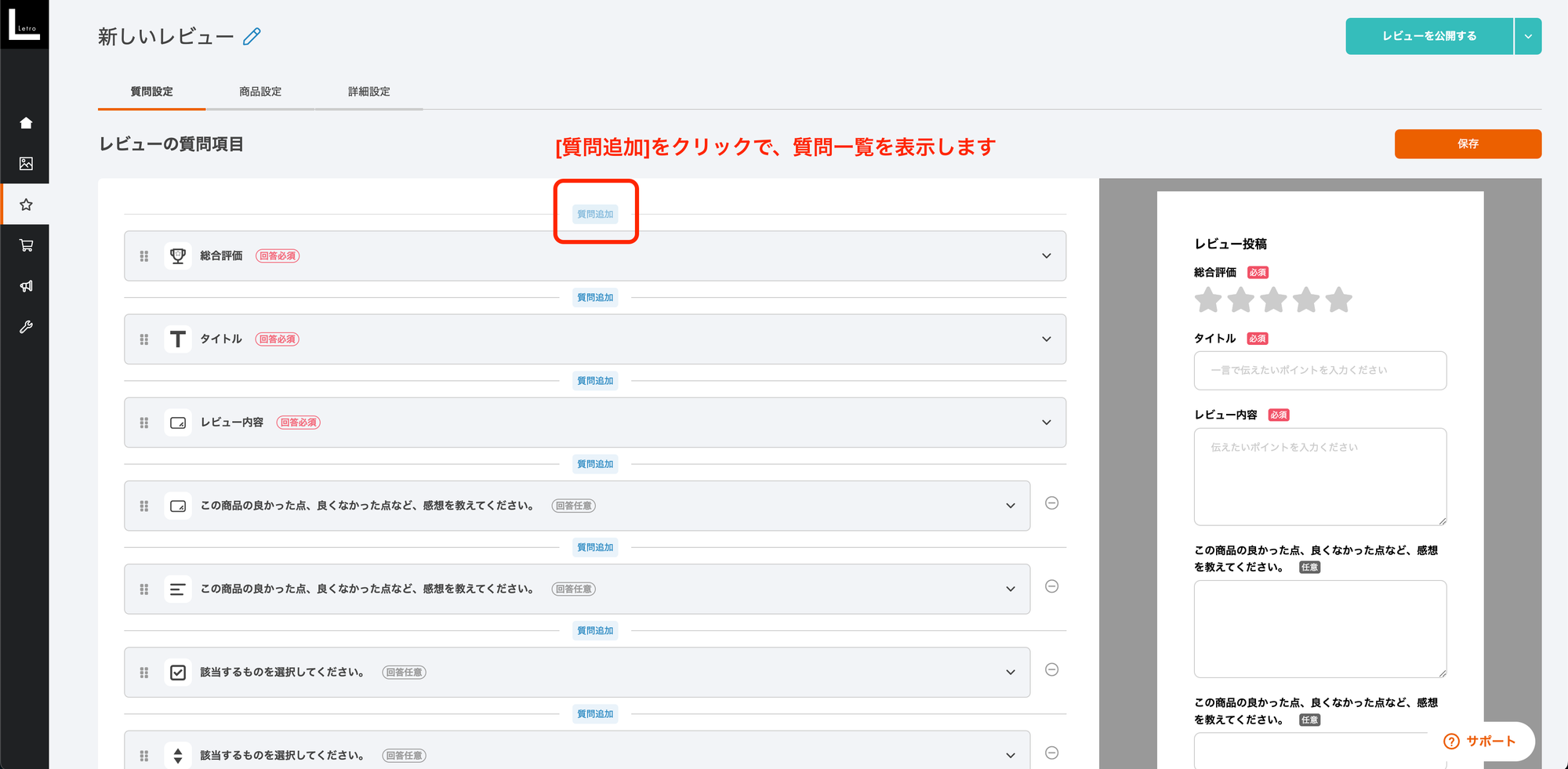Select the Home icon in the sidebar
The image size is (1568, 769).
(26, 122)
